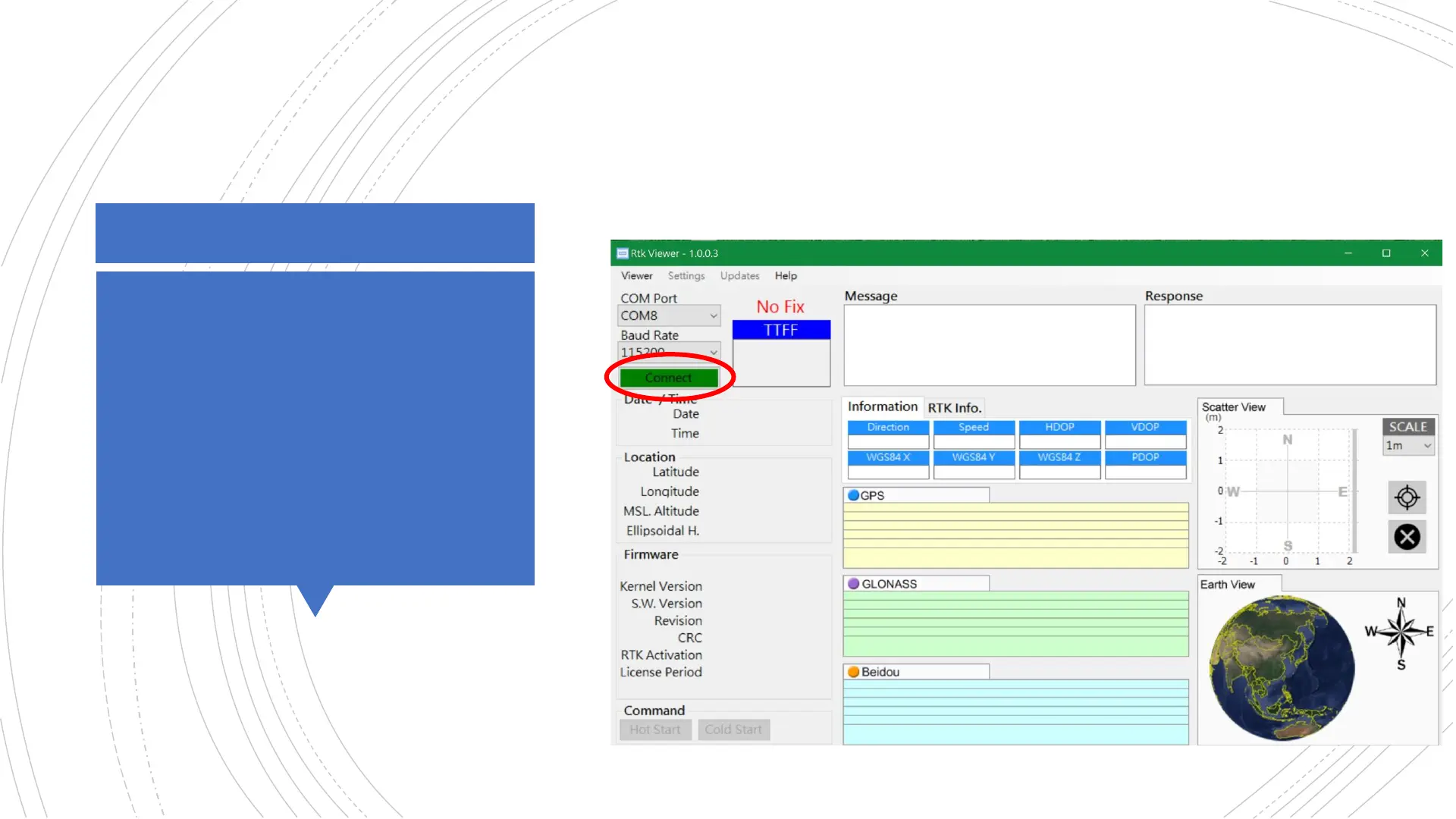
Task: Click the WGS84 Z field header
Action: [x=1059, y=457]
